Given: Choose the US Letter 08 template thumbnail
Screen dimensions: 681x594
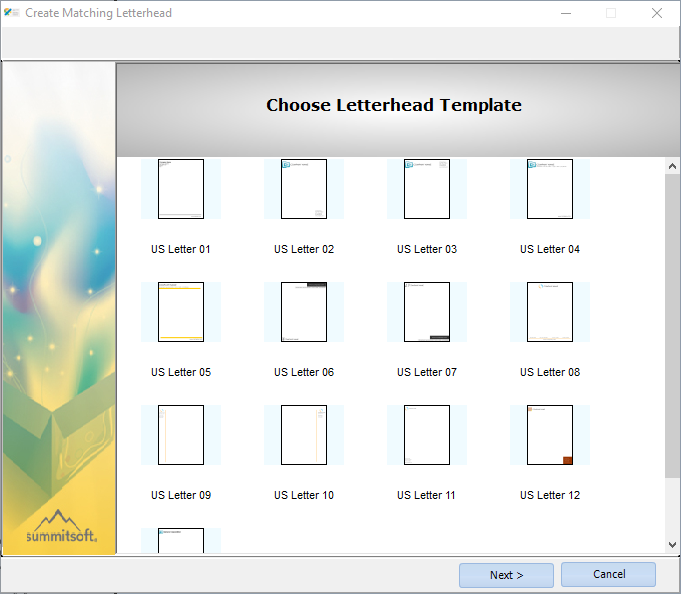Looking at the screenshot, I should click(x=550, y=312).
